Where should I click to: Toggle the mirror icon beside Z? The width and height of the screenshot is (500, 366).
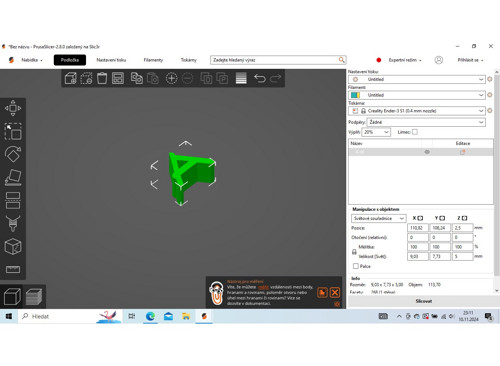click(464, 218)
